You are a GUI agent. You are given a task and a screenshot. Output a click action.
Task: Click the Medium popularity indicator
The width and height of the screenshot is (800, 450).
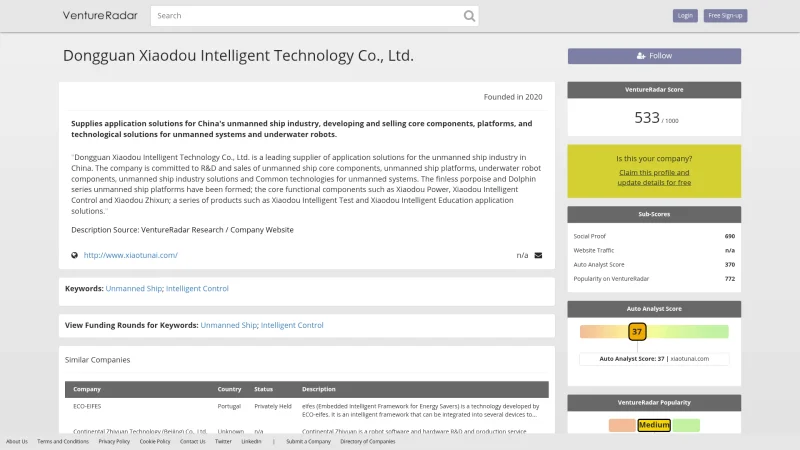pyautogui.click(x=654, y=425)
